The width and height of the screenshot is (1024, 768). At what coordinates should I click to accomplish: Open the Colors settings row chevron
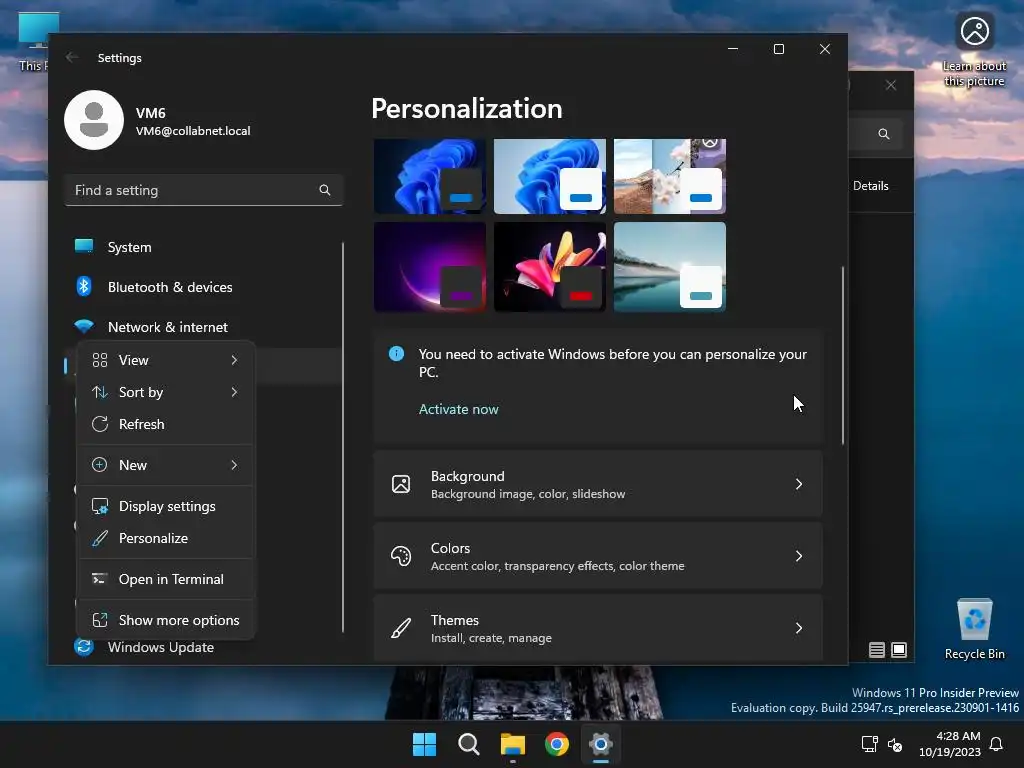coord(799,556)
